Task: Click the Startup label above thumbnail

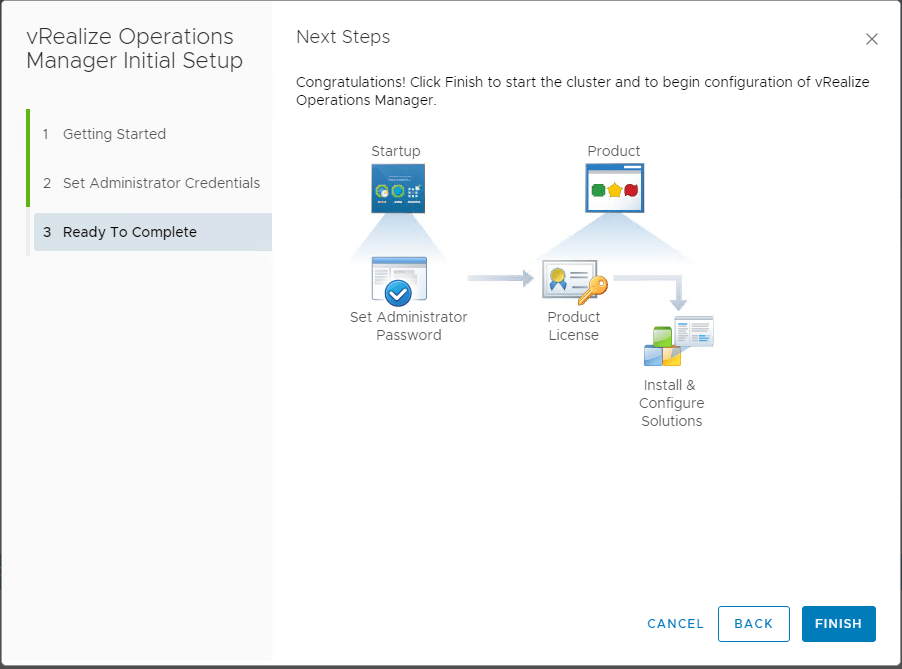Action: [396, 151]
